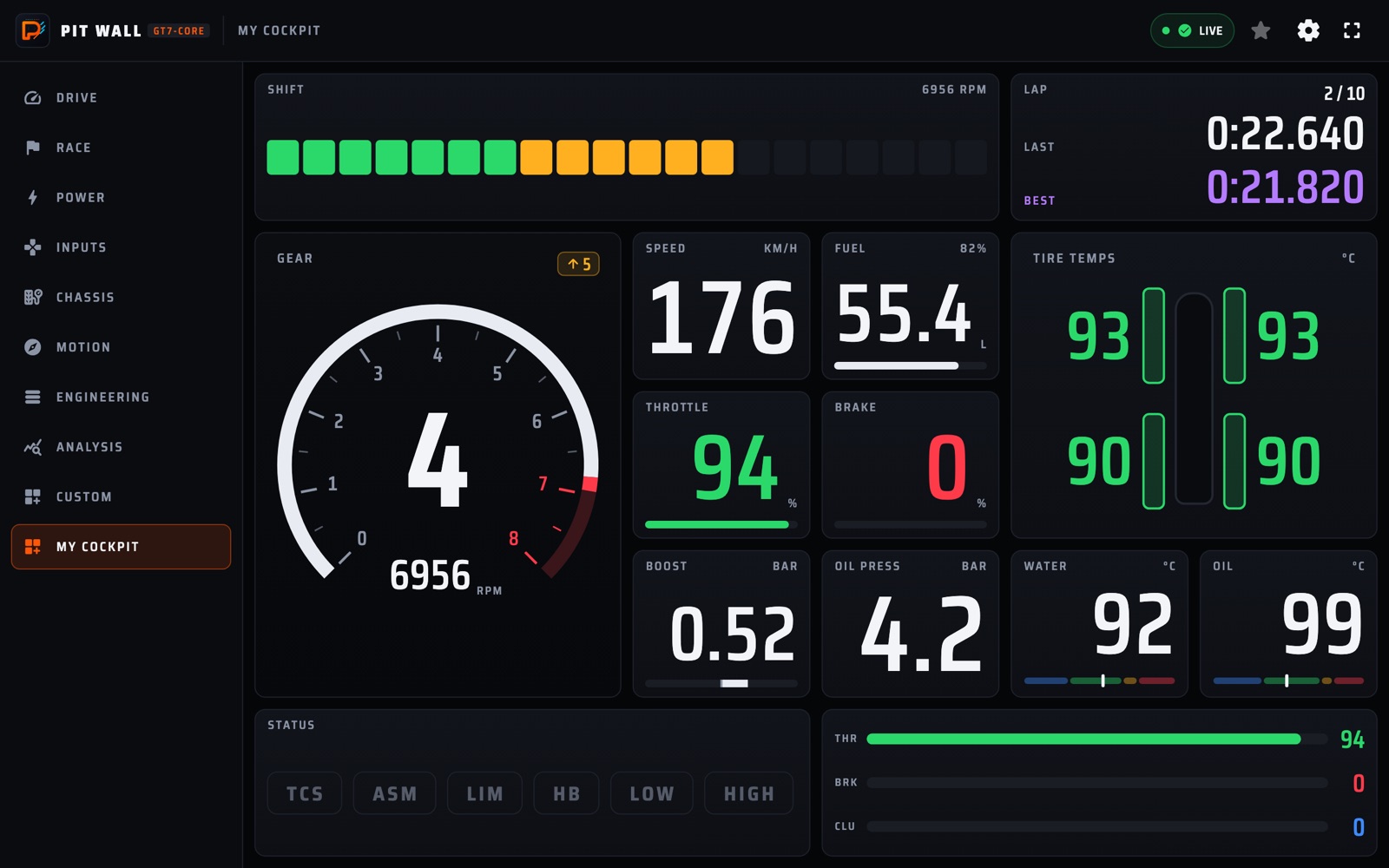Click the lap counter 2/10
The height and width of the screenshot is (868, 1389).
(1344, 93)
